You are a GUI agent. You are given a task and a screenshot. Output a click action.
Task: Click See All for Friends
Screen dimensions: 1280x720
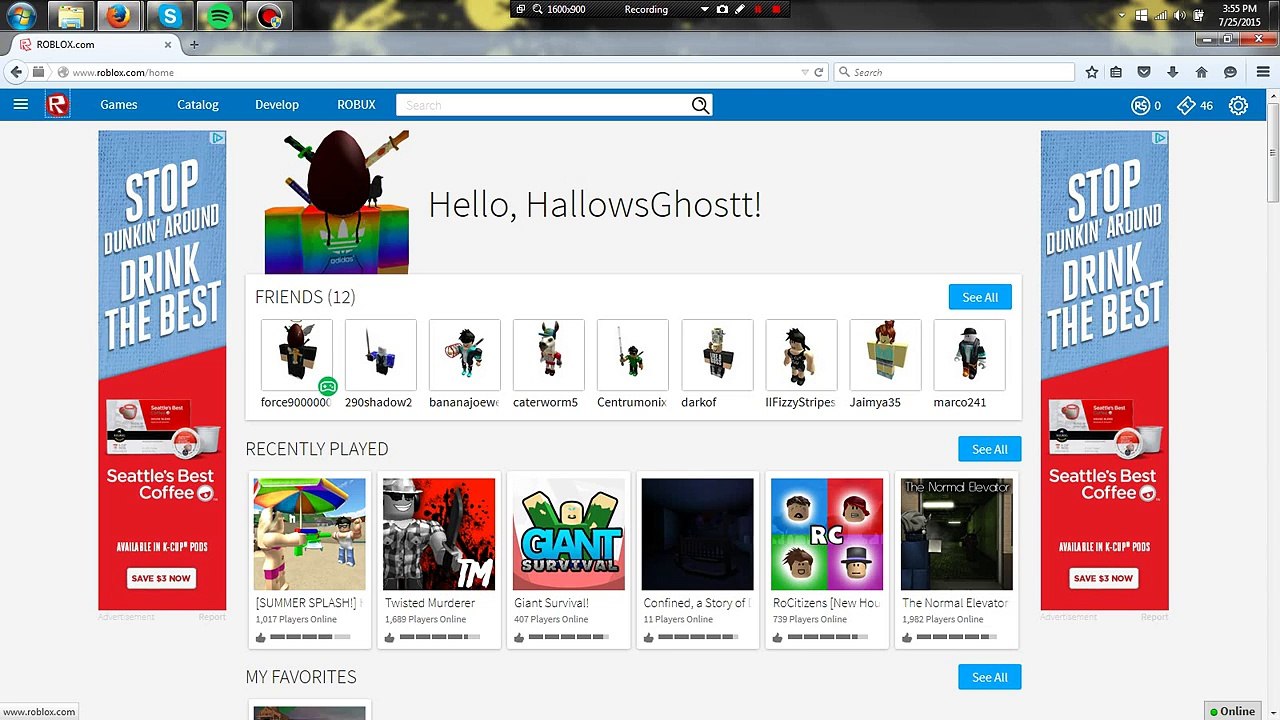[980, 297]
